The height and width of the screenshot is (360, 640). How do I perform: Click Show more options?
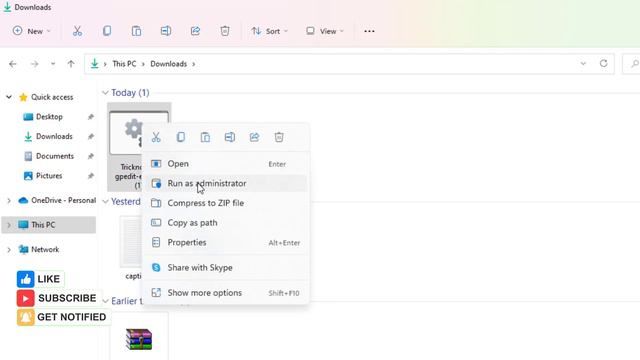coord(226,293)
